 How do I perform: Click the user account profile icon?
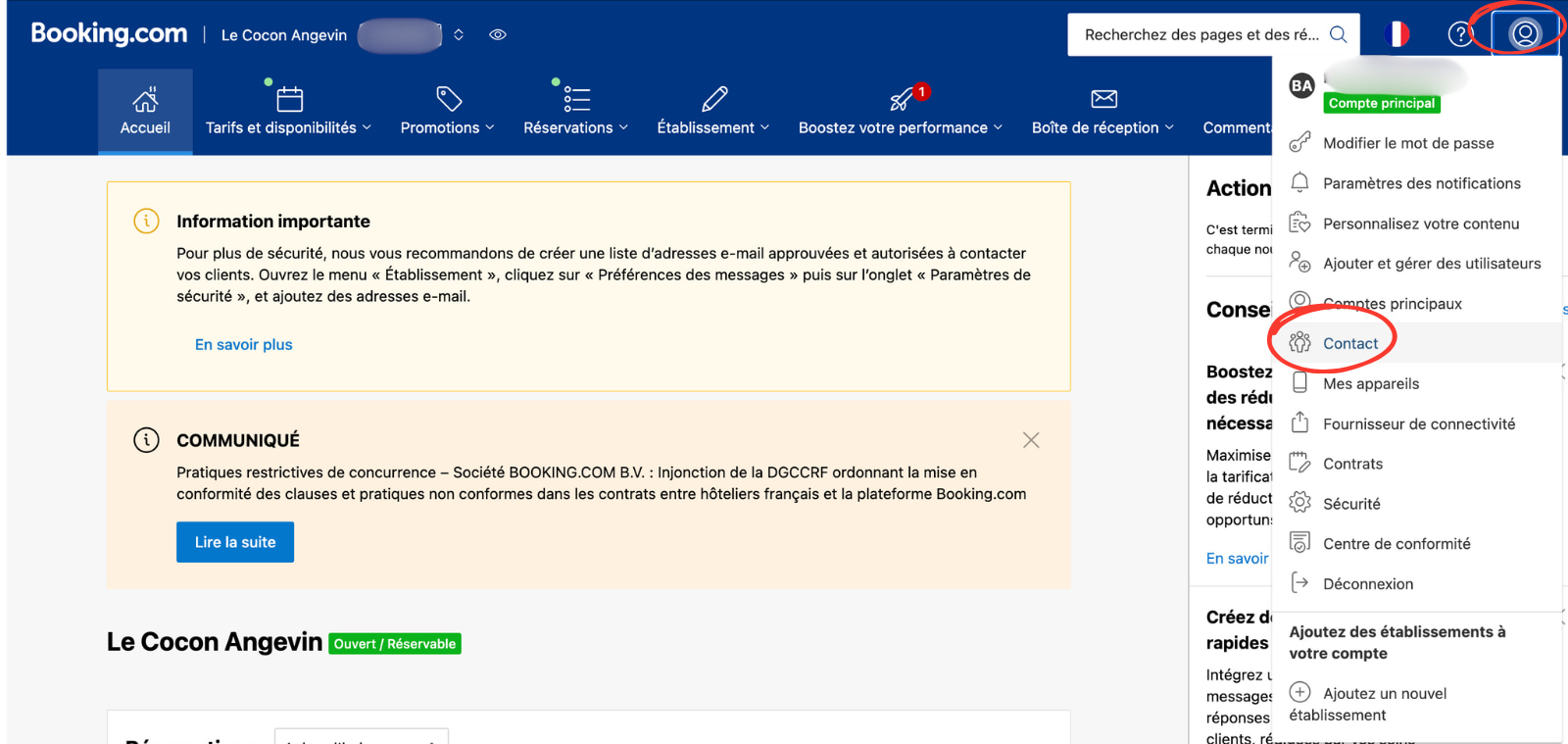coord(1525,34)
